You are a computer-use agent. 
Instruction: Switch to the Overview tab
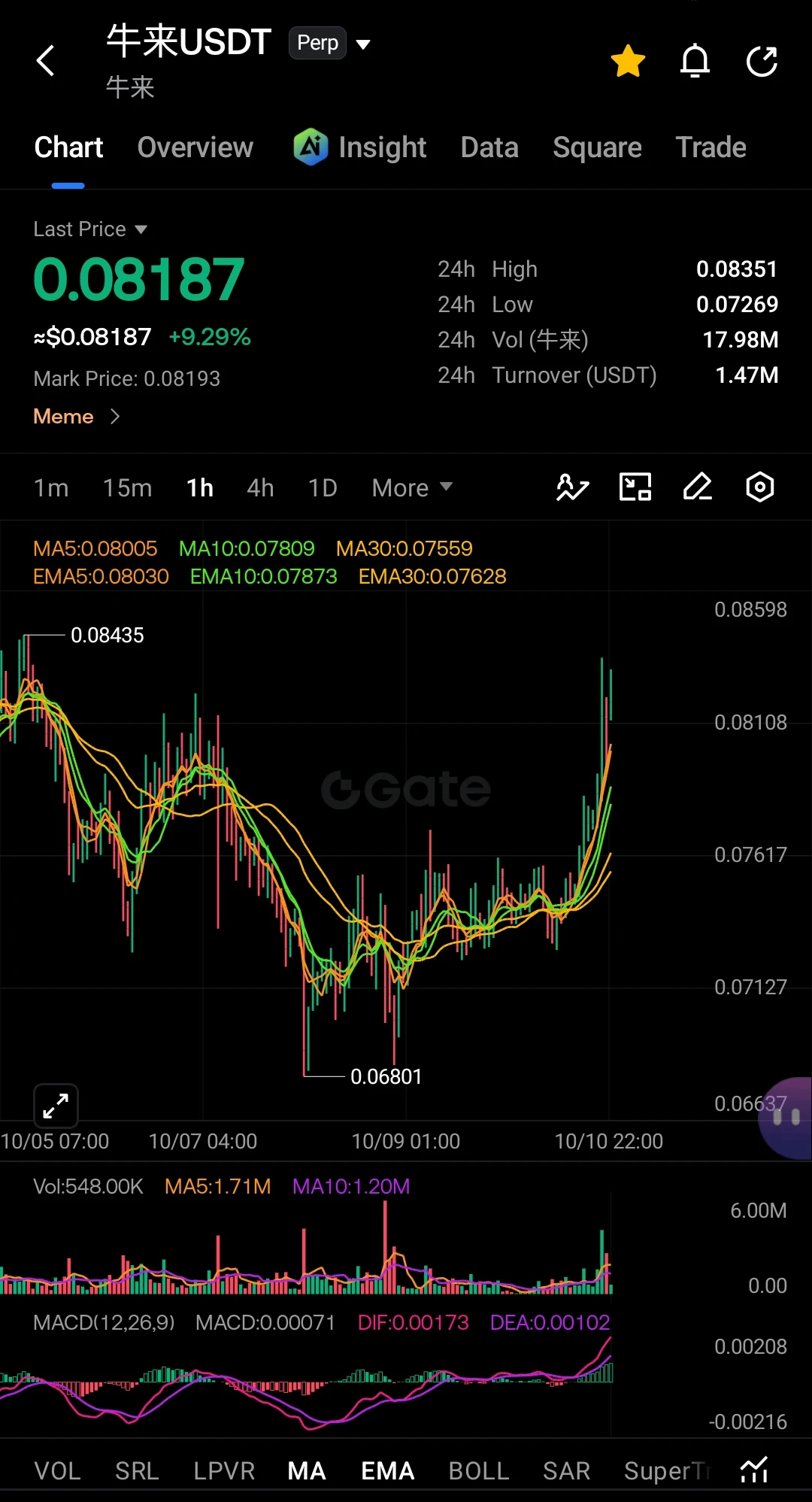tap(195, 147)
